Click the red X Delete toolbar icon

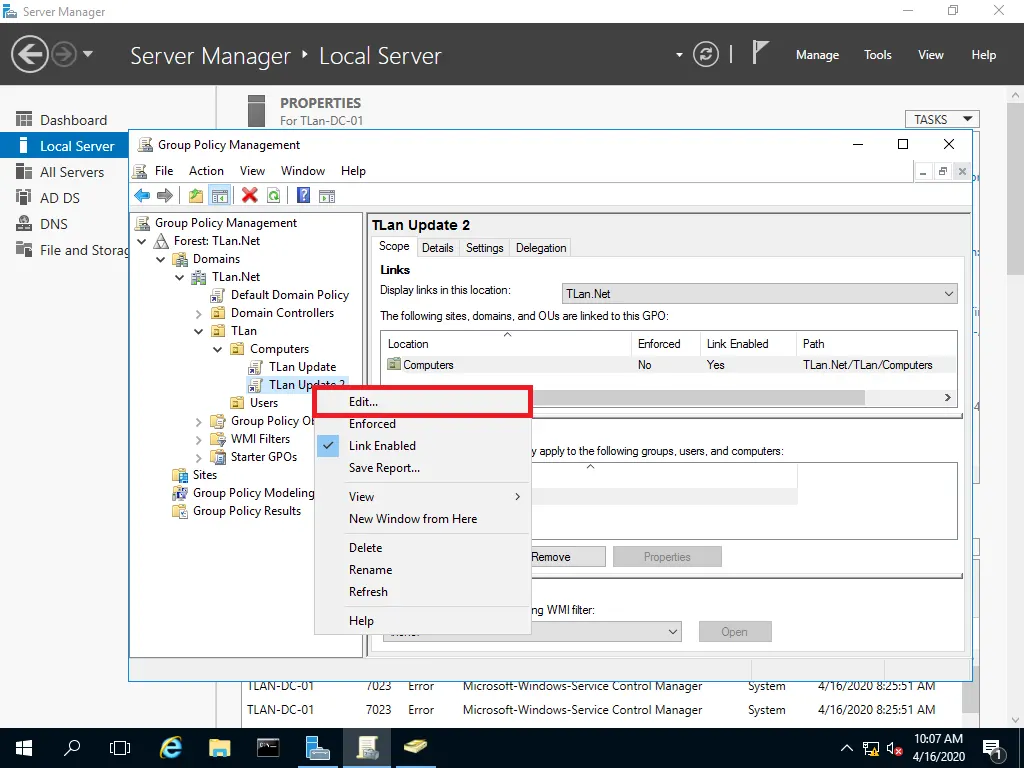tap(249, 195)
